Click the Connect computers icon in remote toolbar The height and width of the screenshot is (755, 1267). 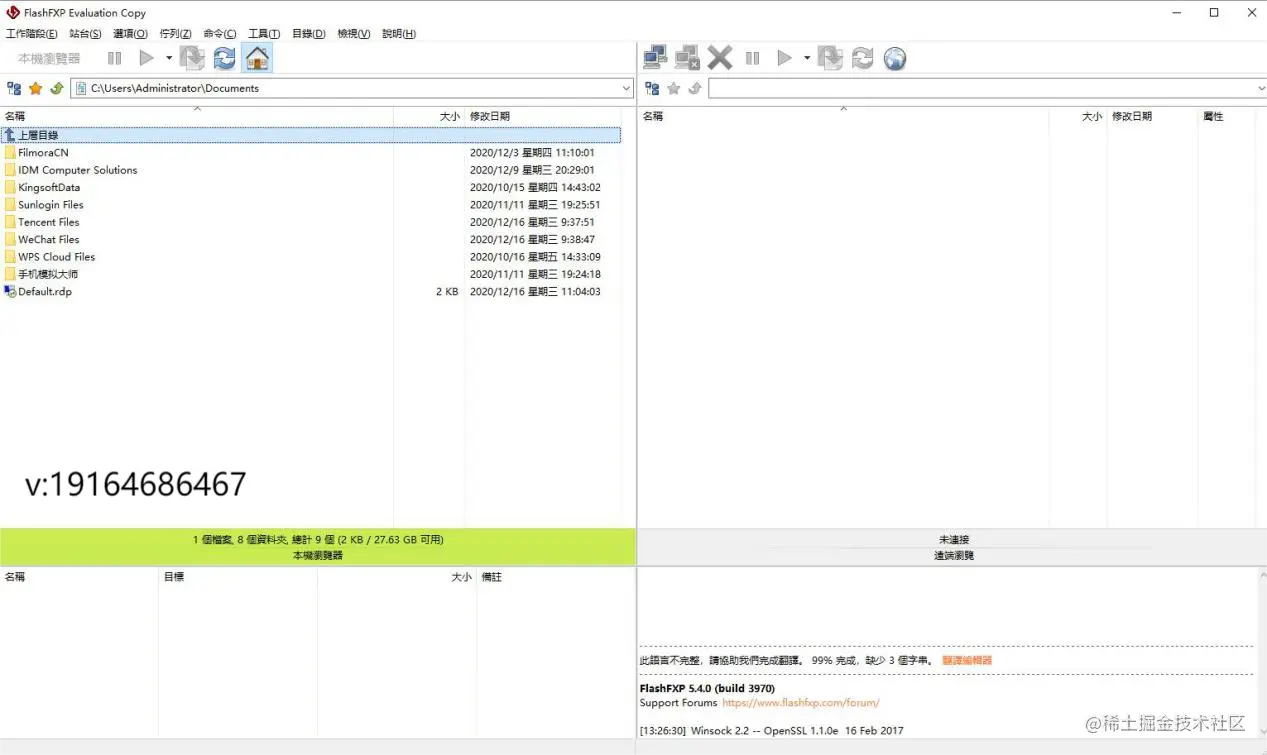tap(655, 58)
